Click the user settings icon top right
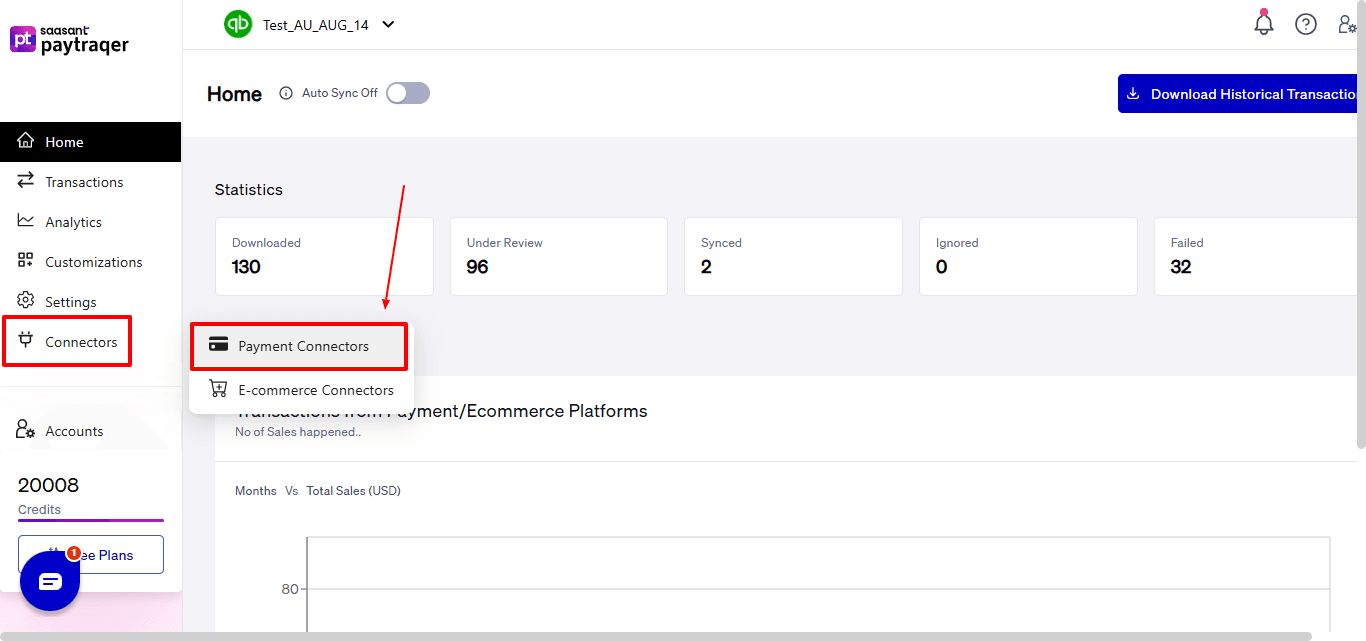Viewport: 1366px width, 641px height. [1347, 24]
